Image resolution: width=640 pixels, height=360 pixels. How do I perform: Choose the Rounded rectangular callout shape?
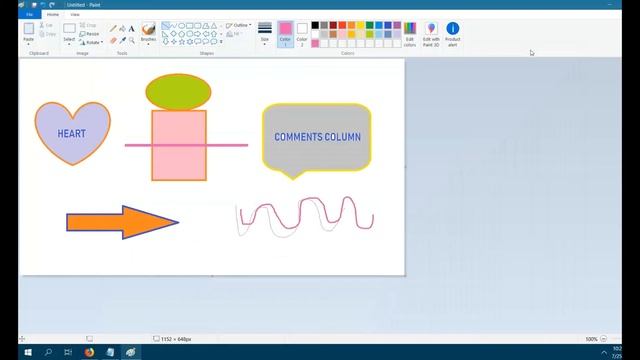198,42
